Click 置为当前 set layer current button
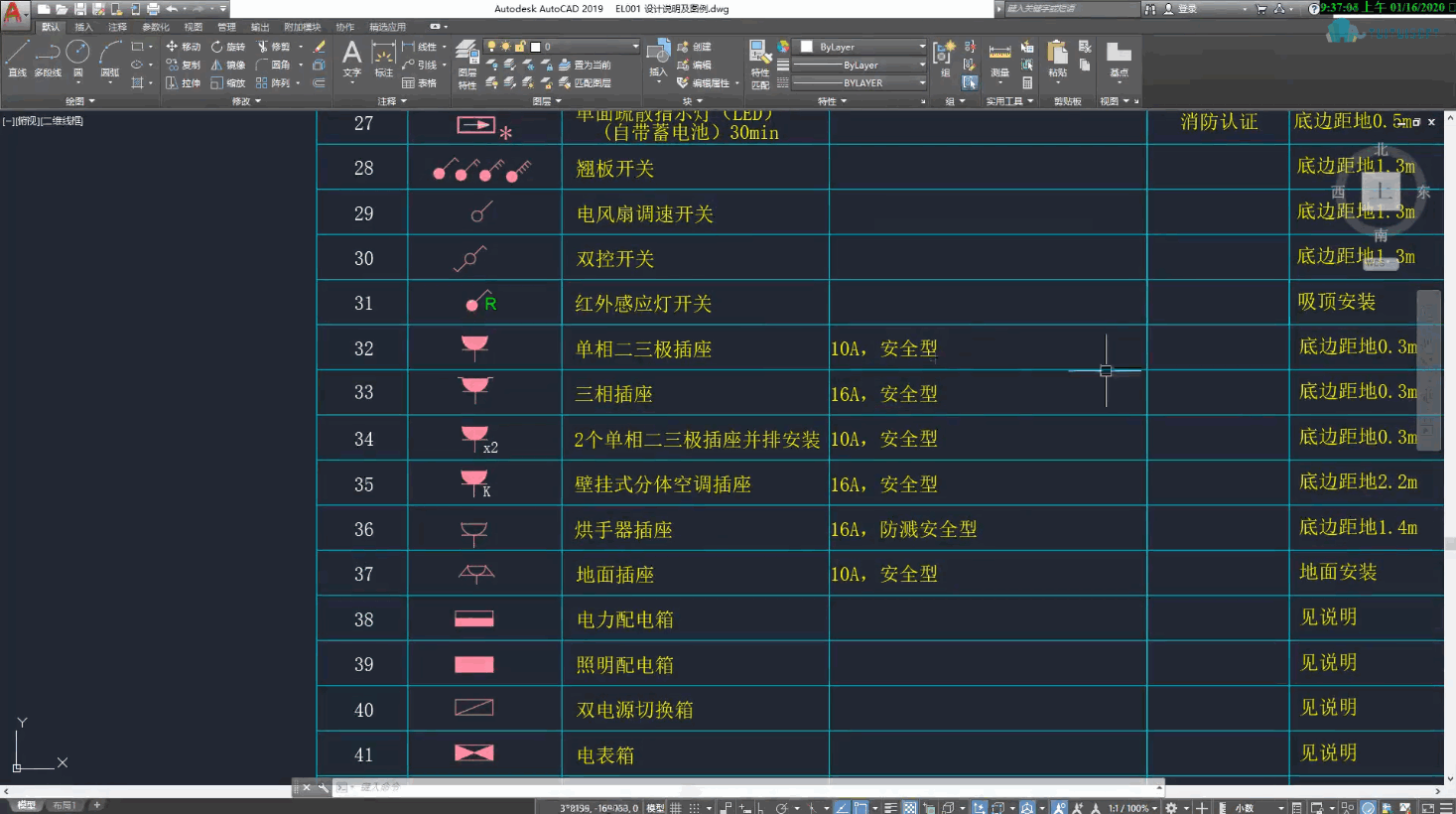The image size is (1456, 814). 586,65
